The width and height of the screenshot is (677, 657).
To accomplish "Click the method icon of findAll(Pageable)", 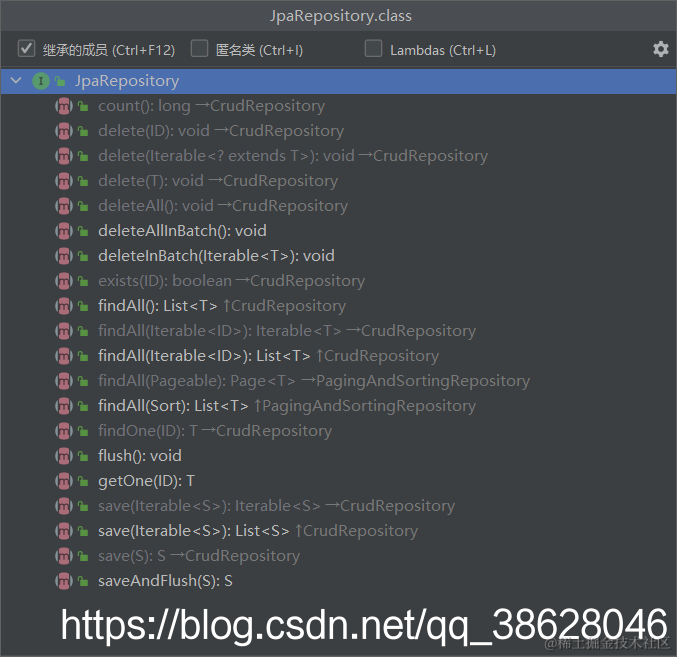I will pos(63,382).
